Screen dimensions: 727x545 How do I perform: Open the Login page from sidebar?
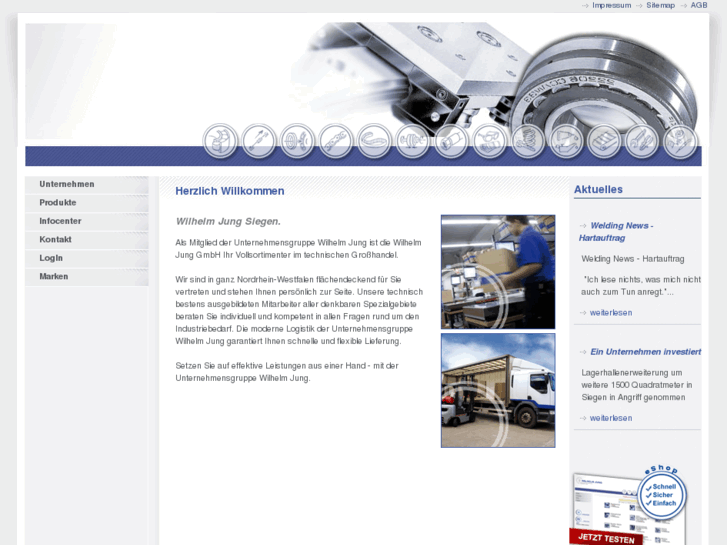87,258
